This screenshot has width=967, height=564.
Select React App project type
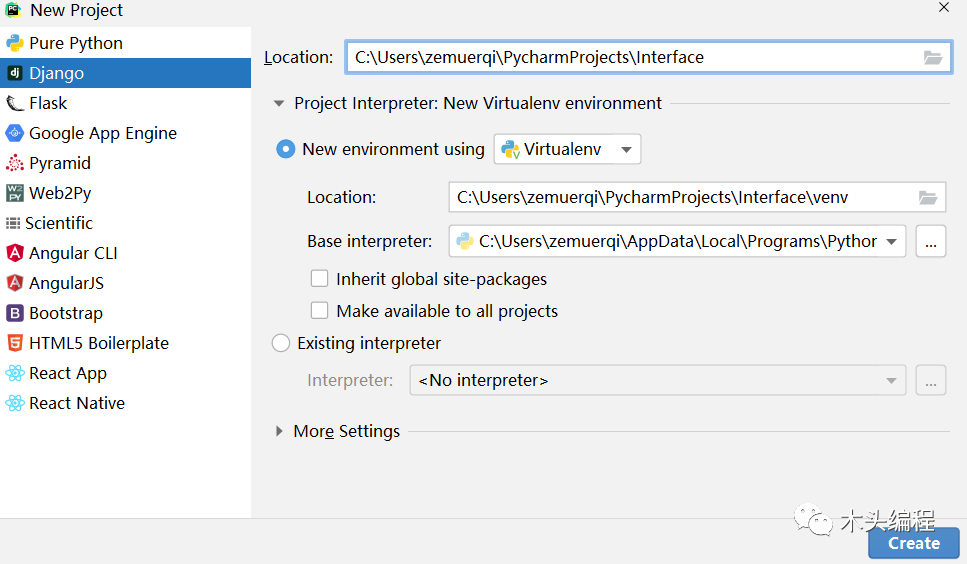(x=125, y=373)
